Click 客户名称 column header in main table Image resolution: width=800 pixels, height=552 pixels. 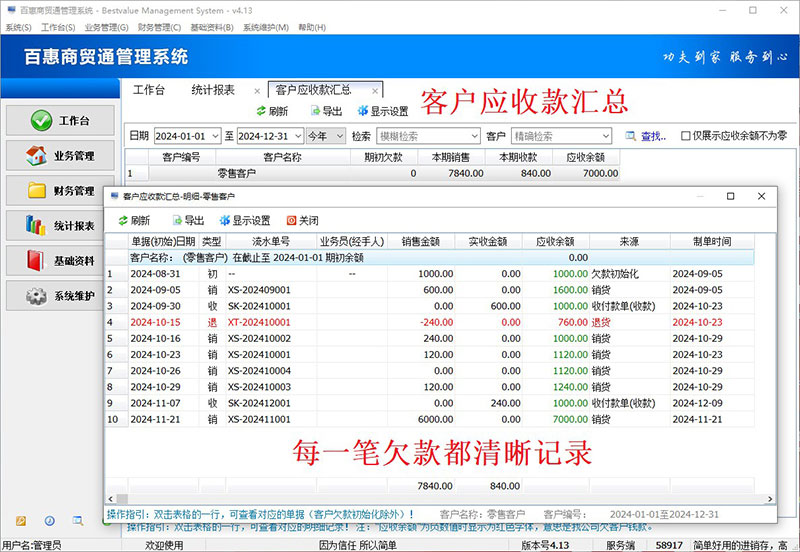[283, 157]
